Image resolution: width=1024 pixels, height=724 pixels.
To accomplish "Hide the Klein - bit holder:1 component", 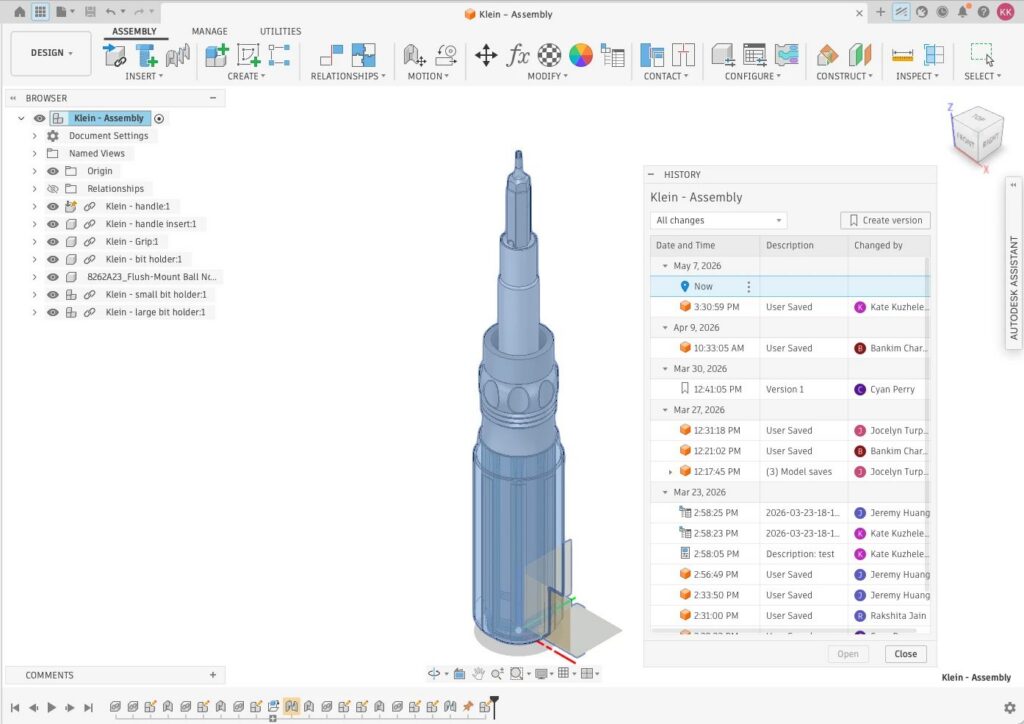I will 53,259.
